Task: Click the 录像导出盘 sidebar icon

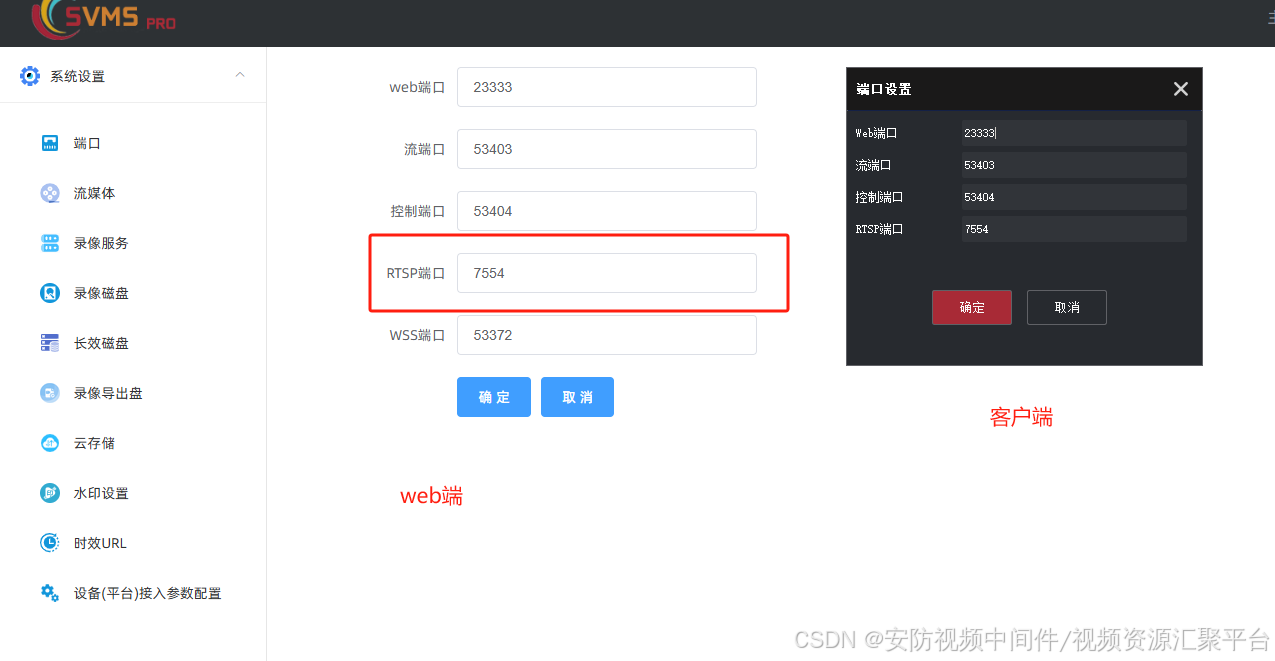Action: [x=50, y=393]
